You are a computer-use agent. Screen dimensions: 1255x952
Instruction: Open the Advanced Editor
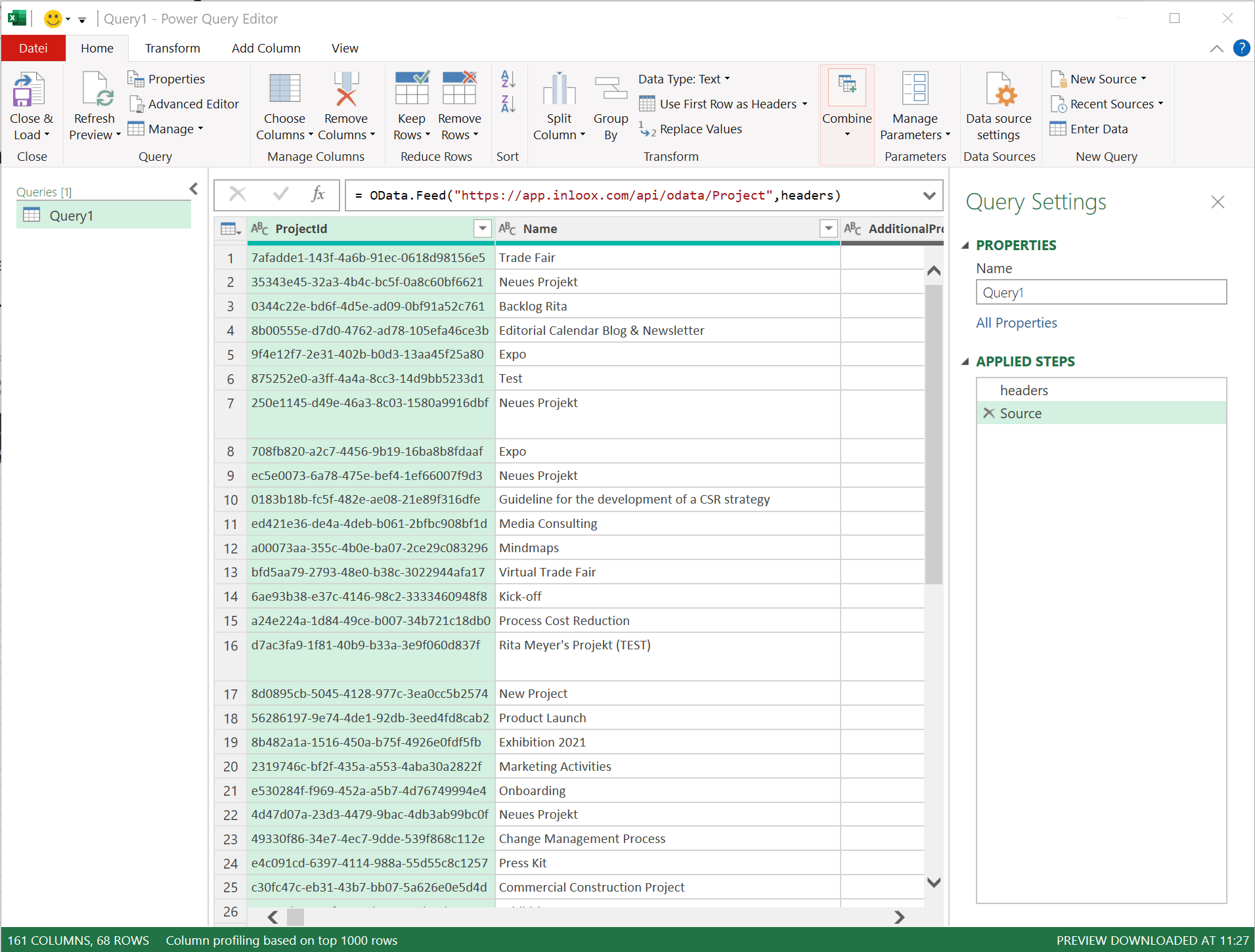(184, 104)
